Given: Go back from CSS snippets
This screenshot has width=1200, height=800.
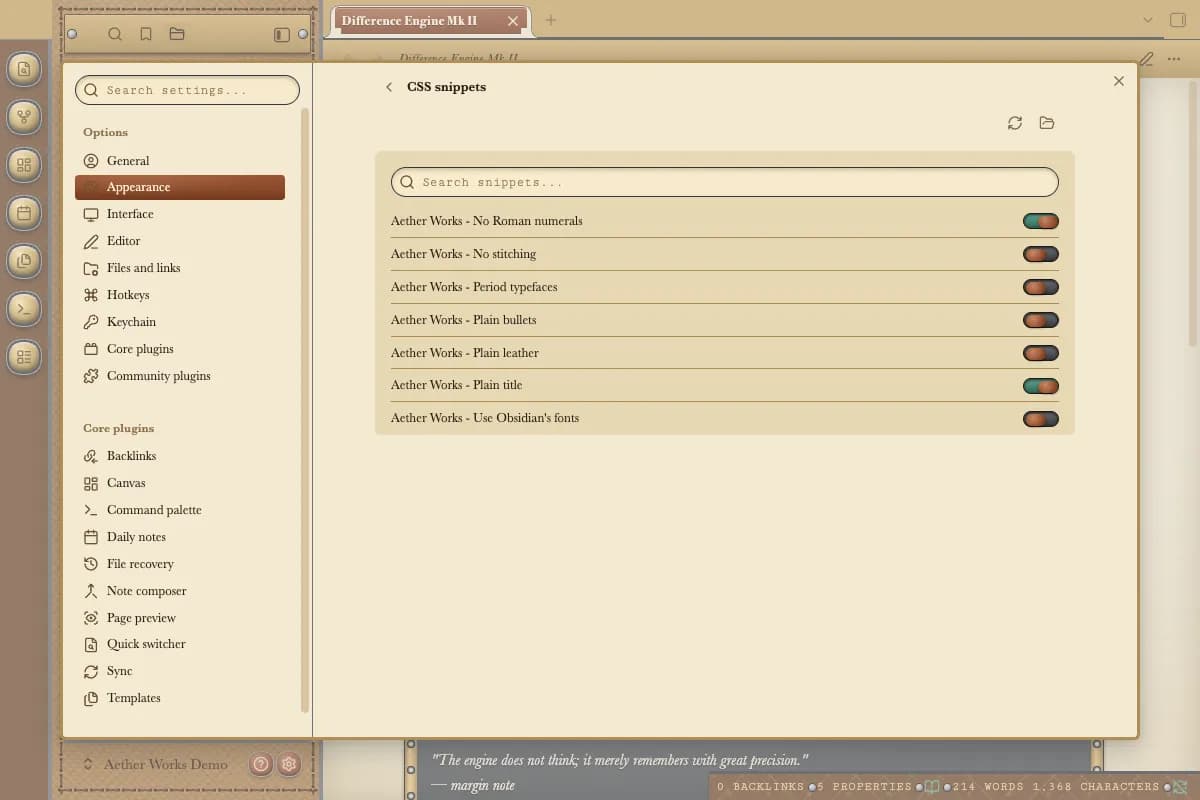Looking at the screenshot, I should [389, 87].
